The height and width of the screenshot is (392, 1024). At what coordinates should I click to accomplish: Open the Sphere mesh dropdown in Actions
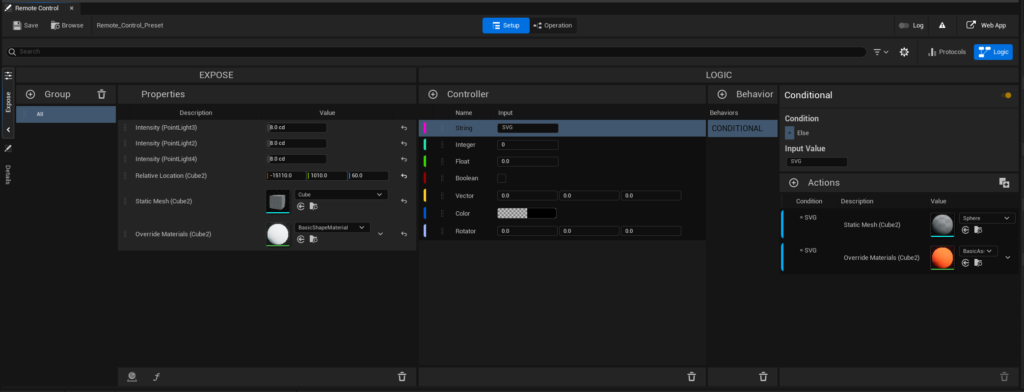(987, 218)
